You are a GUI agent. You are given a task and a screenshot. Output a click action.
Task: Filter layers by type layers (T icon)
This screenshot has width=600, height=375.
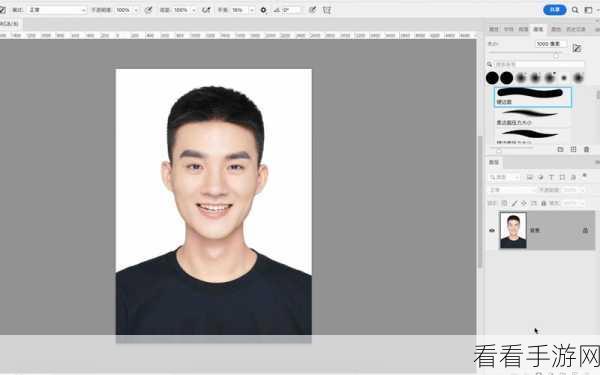tap(551, 177)
